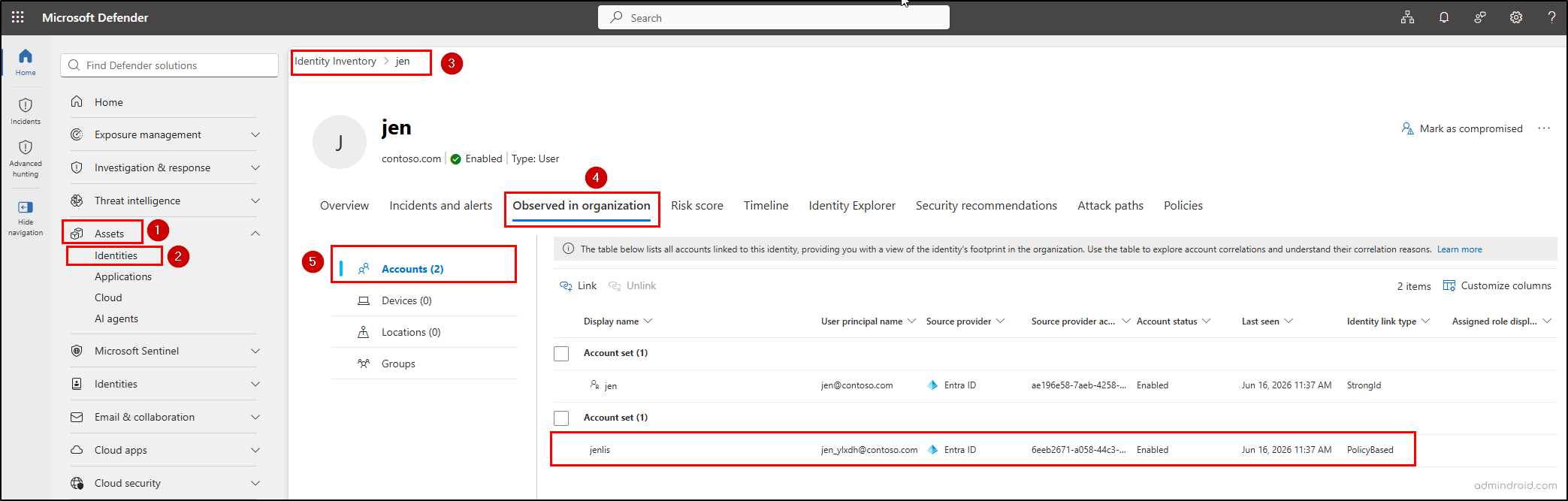This screenshot has width=1568, height=501.
Task: Click jen@contoso.com principal name
Action: pos(857,385)
